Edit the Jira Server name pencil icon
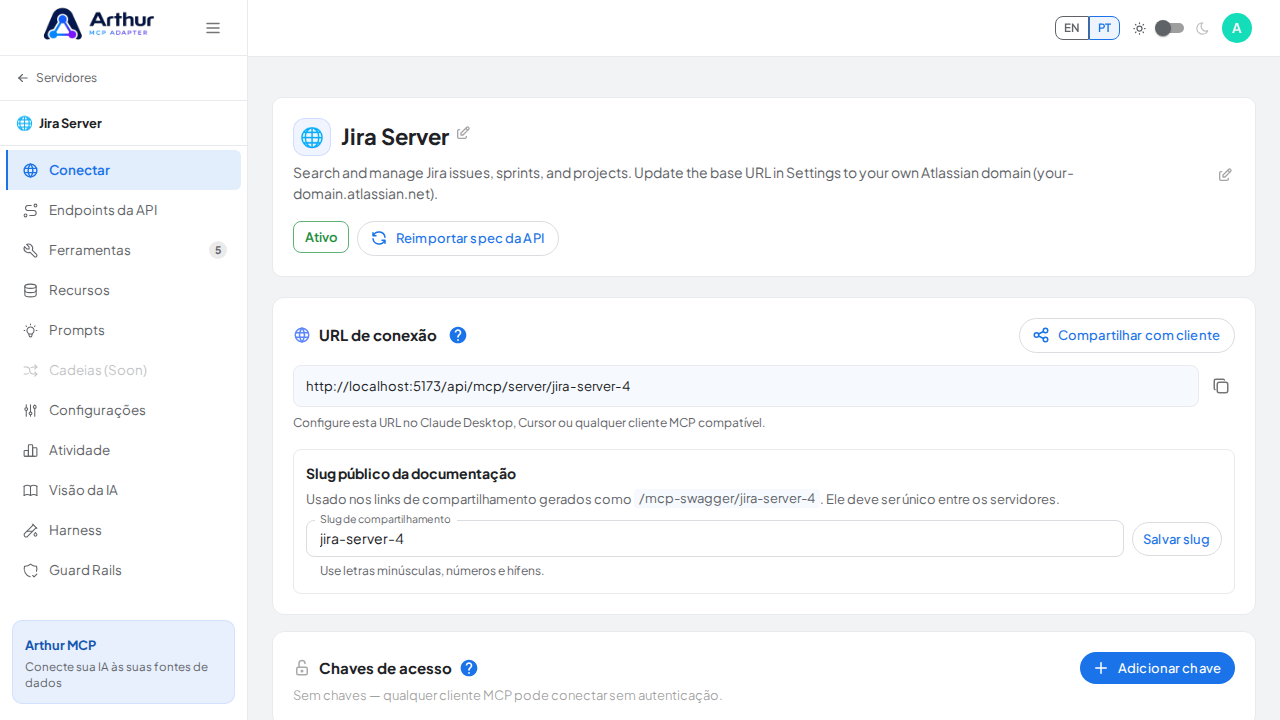The height and width of the screenshot is (720, 1280). [463, 133]
